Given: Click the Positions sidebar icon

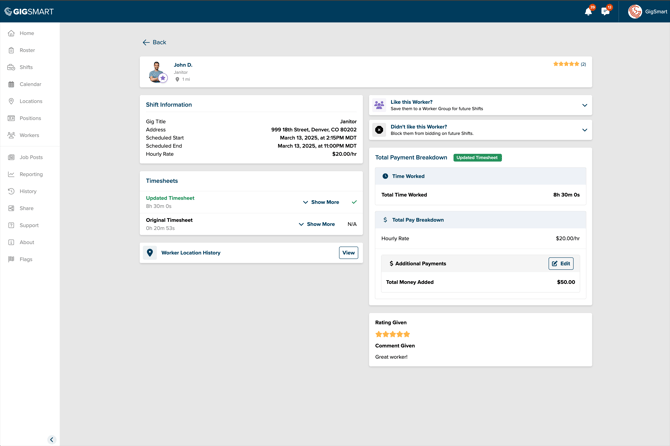Looking at the screenshot, I should tap(11, 118).
